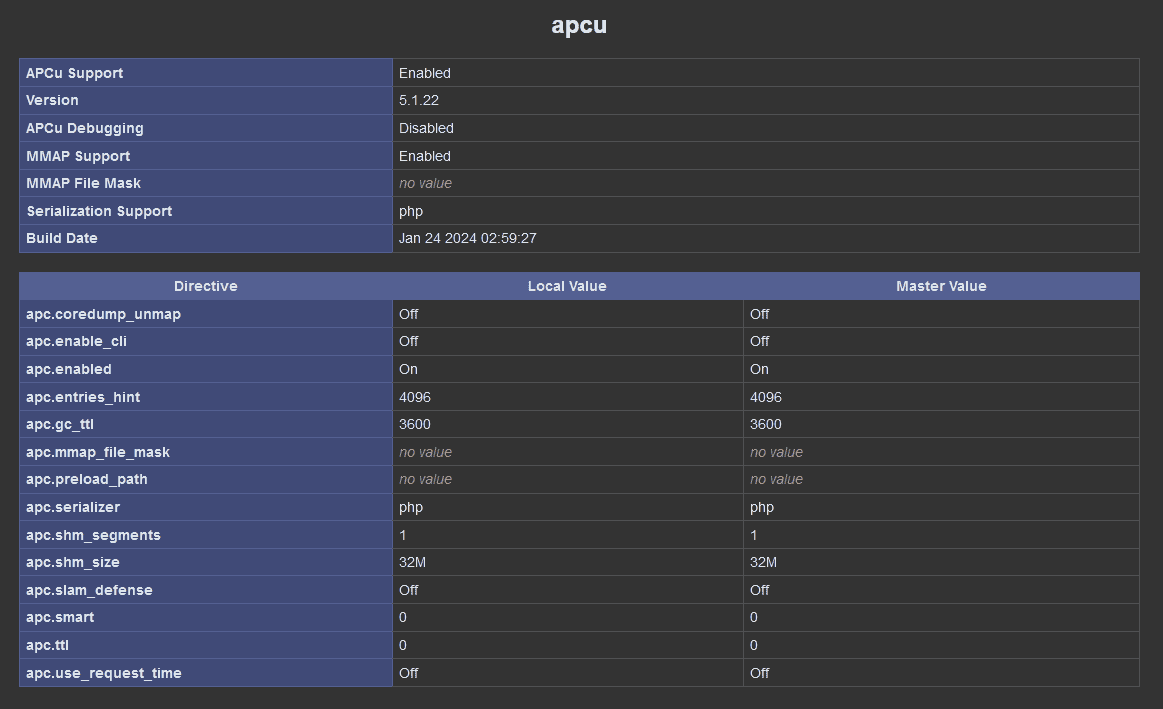This screenshot has width=1163, height=709.
Task: Select the apc.slam_defense directive name
Action: click(x=89, y=590)
